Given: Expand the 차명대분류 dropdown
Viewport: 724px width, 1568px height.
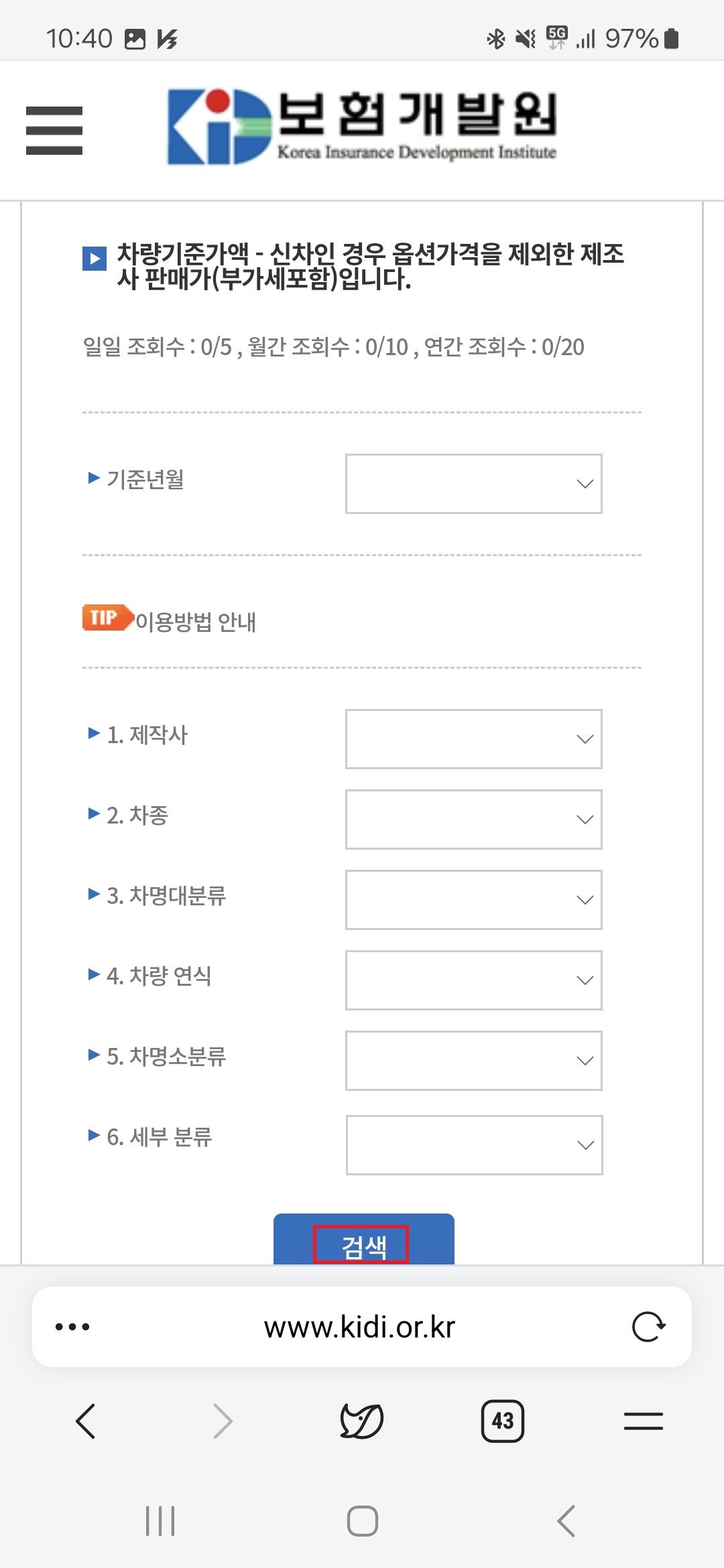Looking at the screenshot, I should (473, 899).
